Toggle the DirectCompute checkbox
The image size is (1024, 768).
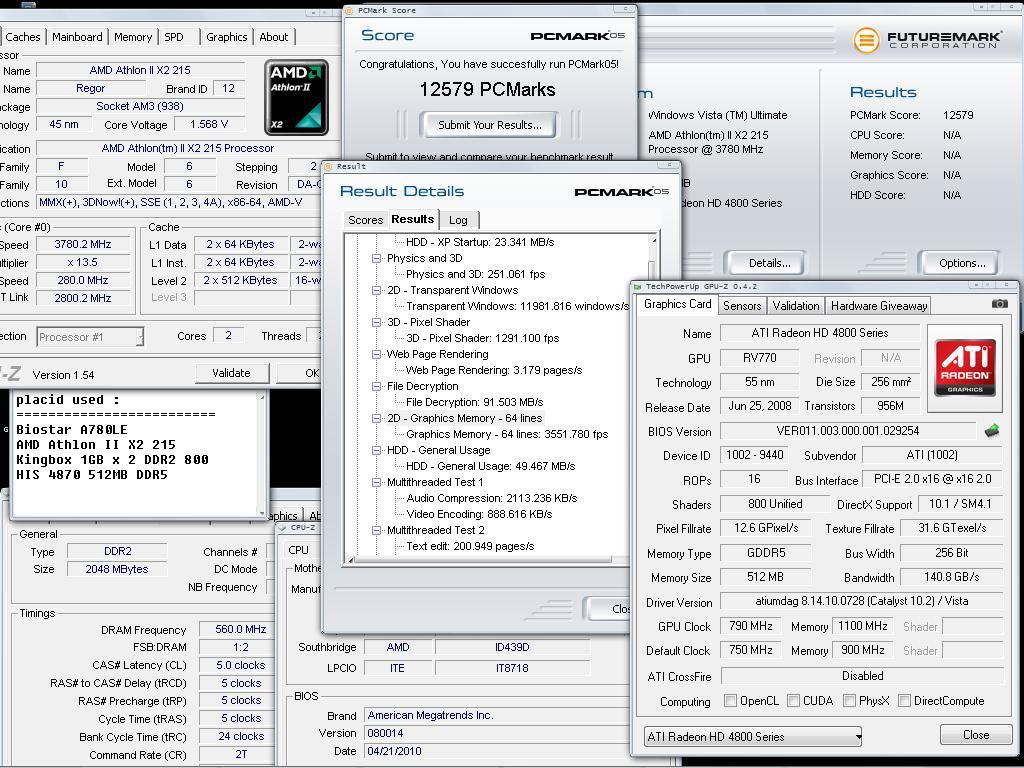pyautogui.click(x=904, y=701)
